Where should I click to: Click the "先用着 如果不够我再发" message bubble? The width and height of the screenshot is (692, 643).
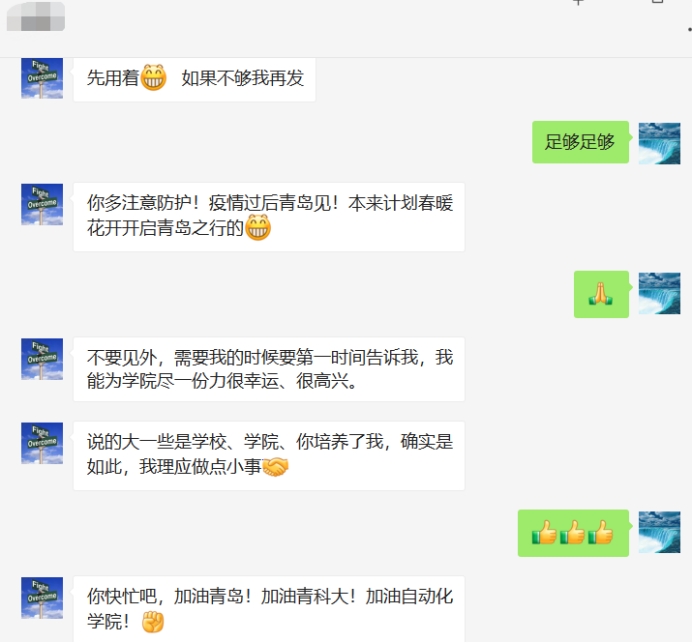coord(194,79)
